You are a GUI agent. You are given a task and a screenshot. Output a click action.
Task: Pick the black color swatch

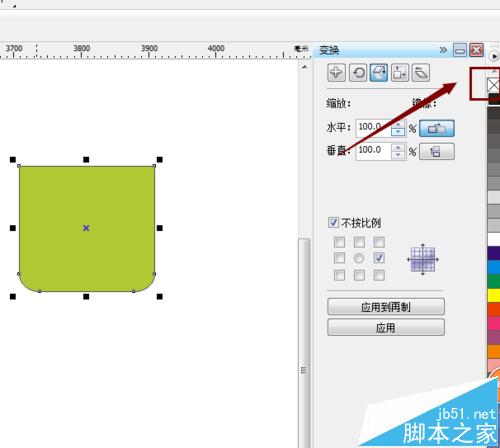pyautogui.click(x=494, y=99)
